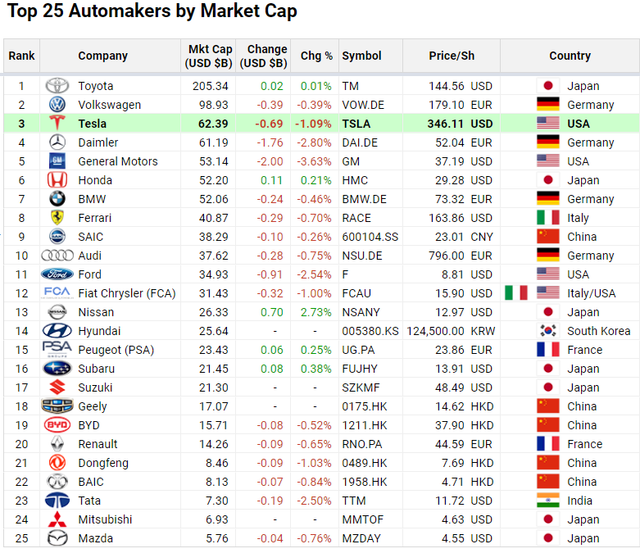This screenshot has width=640, height=548.
Task: Sort by Mkt Cap column header
Action: click(x=210, y=56)
